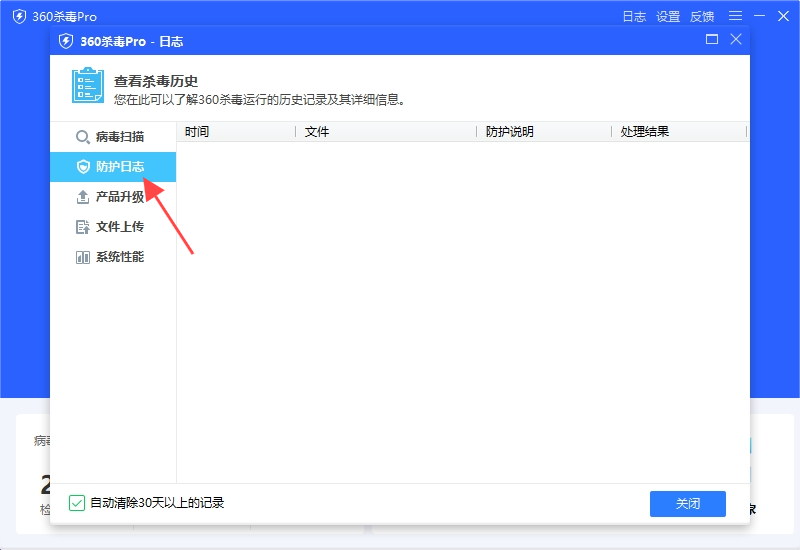Open the 病毒扫描 log section
The width and height of the screenshot is (800, 550).
click(x=113, y=137)
